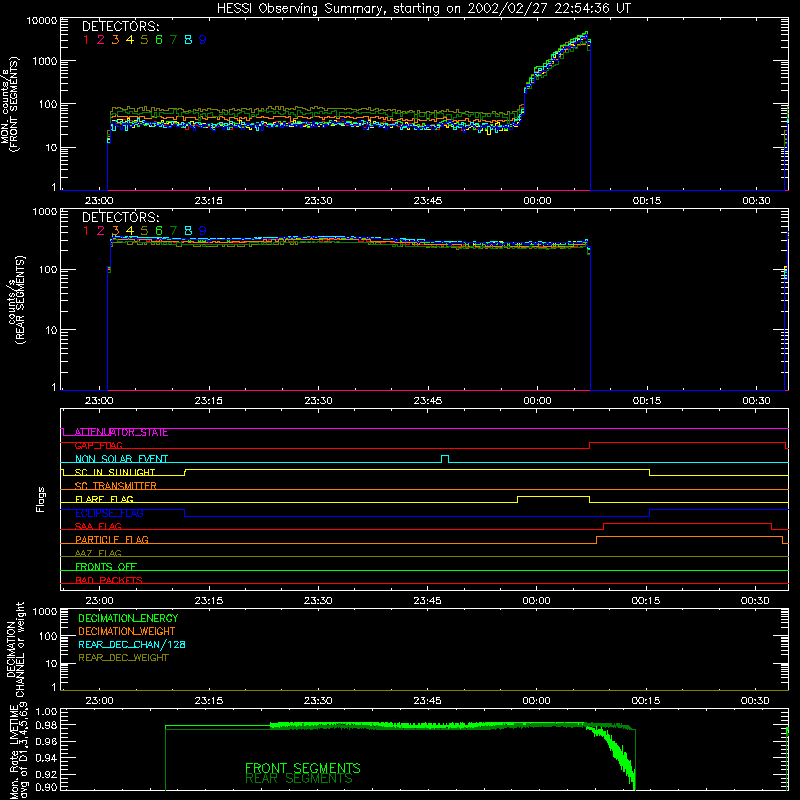Click the PARTICLE_FLAG label

pyautogui.click(x=112, y=539)
